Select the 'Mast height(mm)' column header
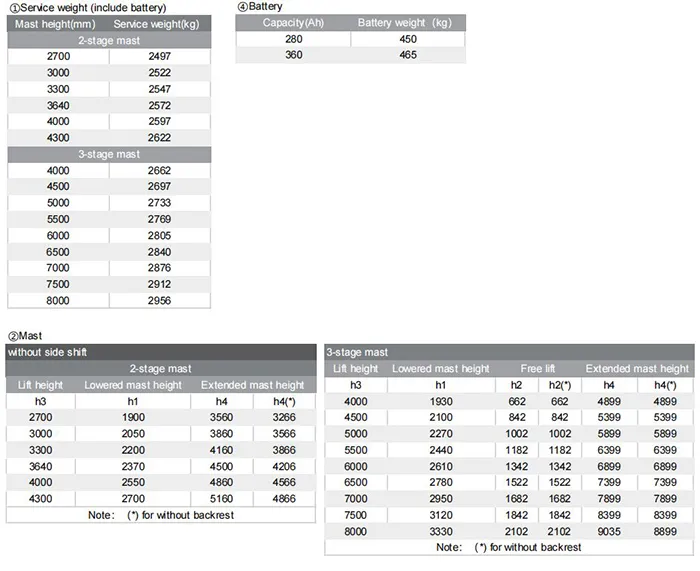 [57, 23]
